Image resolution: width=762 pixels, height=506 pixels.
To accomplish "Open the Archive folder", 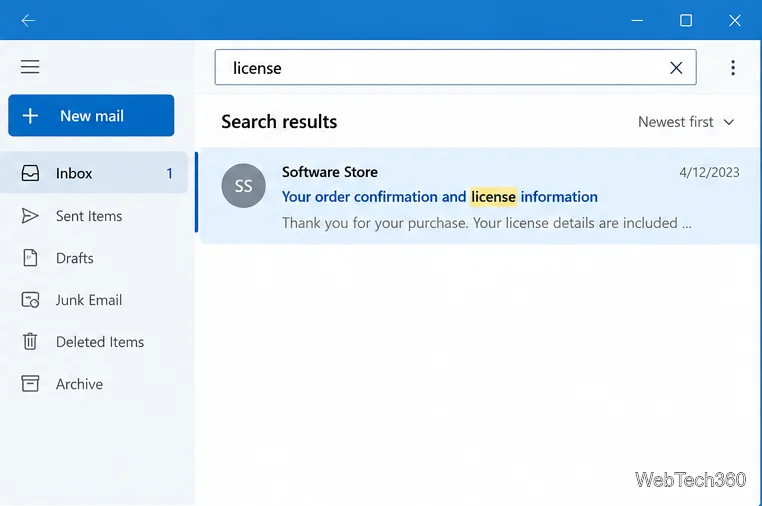I will (x=94, y=384).
